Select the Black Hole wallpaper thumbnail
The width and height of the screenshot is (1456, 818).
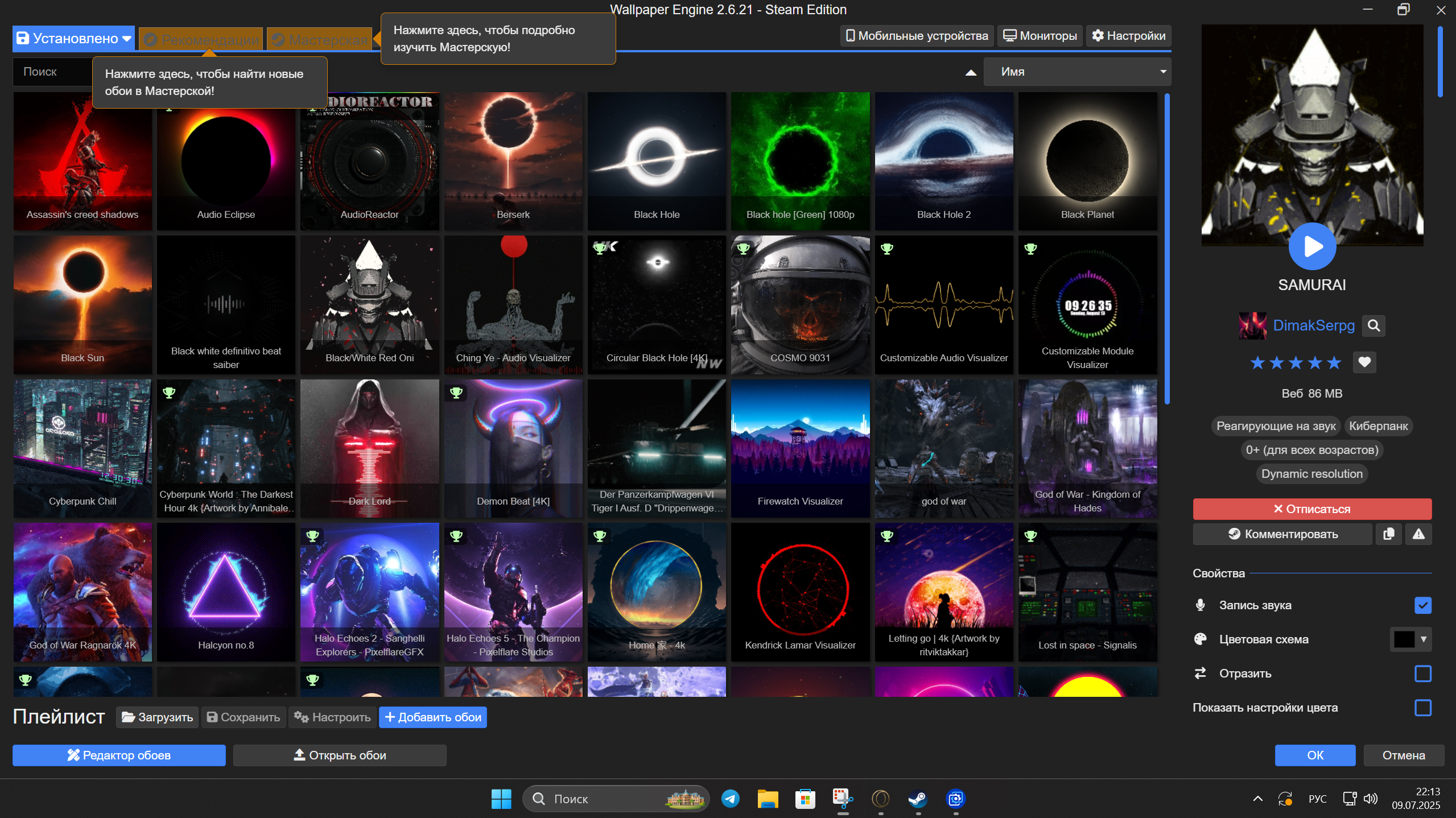pyautogui.click(x=657, y=161)
